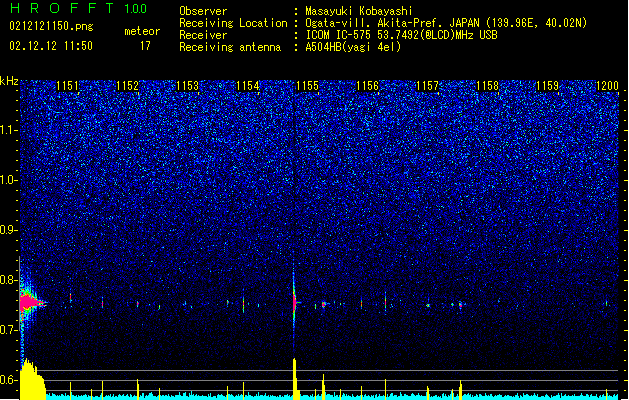
Task: Click the 0.9 kHz frequency axis label
Action: [8, 230]
